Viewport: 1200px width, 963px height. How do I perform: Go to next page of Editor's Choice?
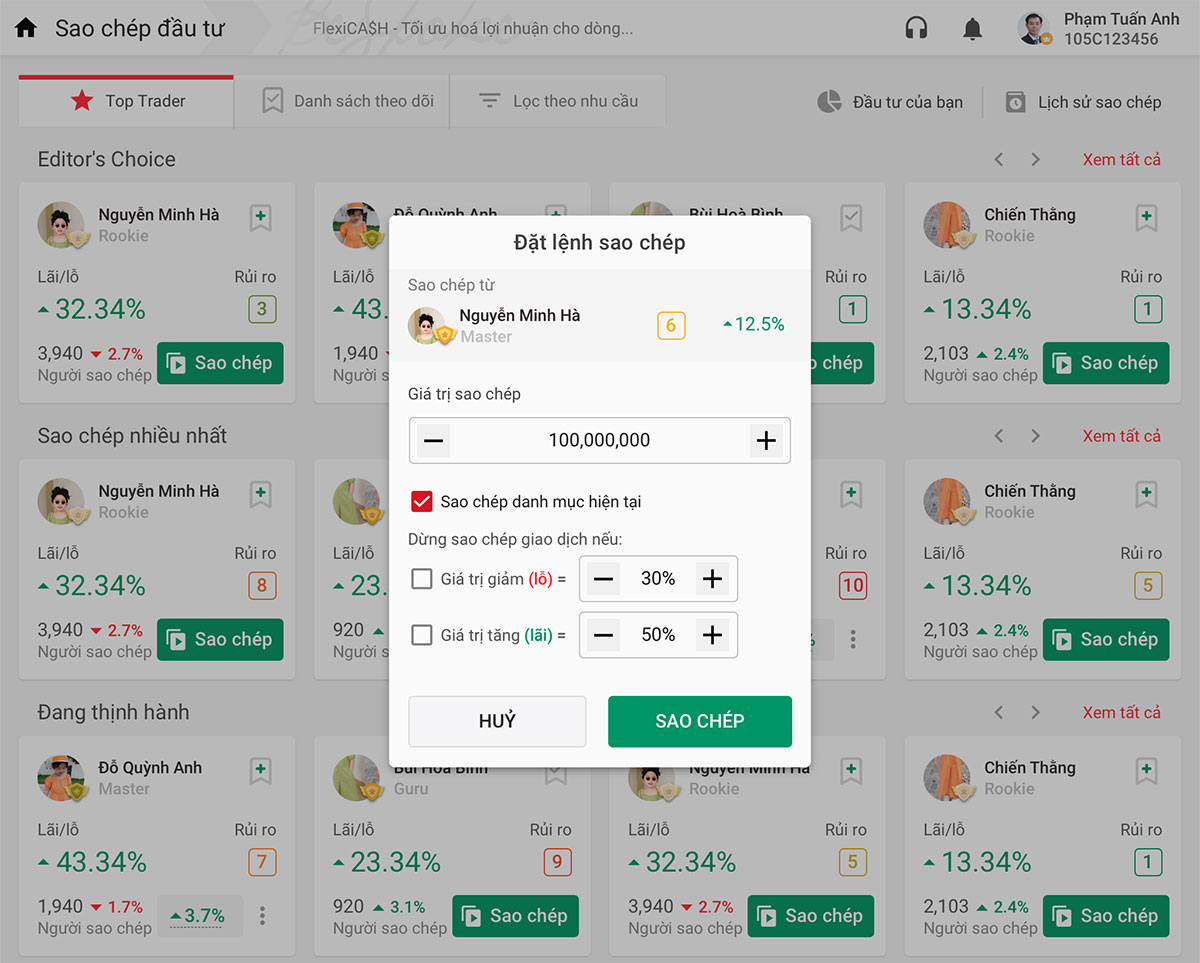coord(1035,159)
